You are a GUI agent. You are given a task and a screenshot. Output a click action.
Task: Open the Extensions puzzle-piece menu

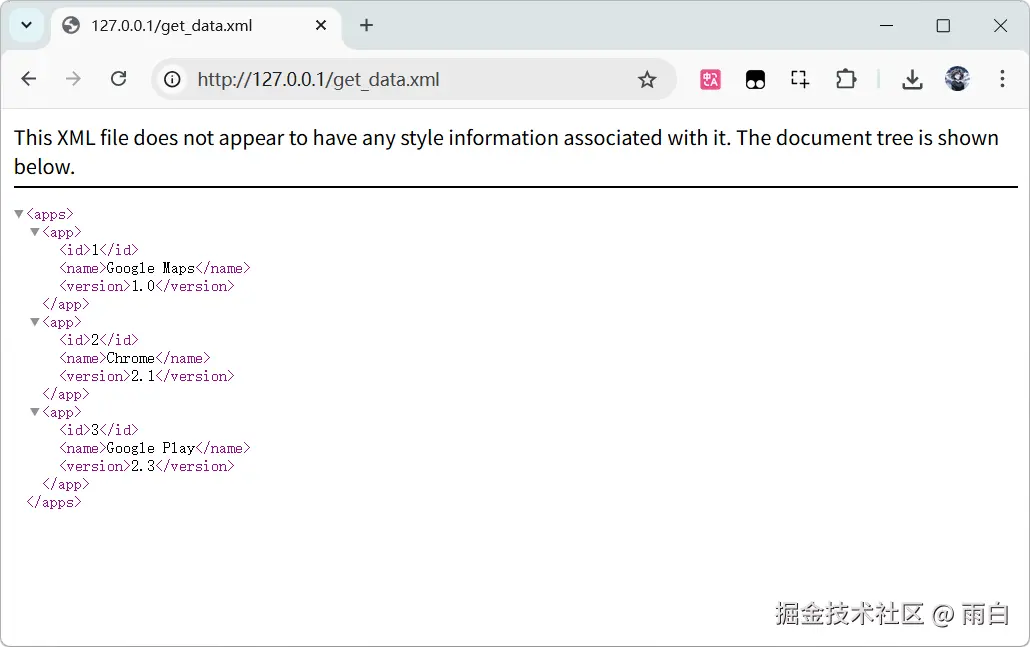[x=846, y=78]
